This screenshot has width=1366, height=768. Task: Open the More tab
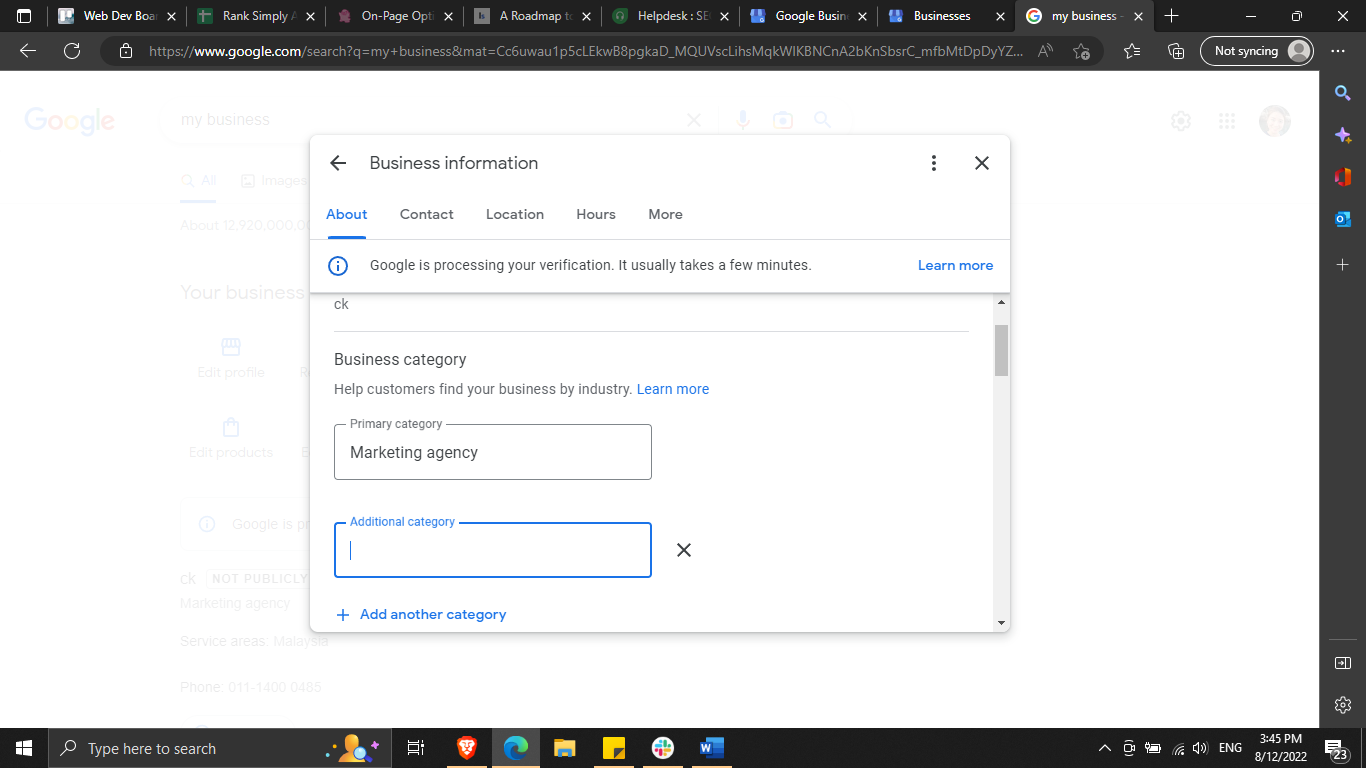665,214
